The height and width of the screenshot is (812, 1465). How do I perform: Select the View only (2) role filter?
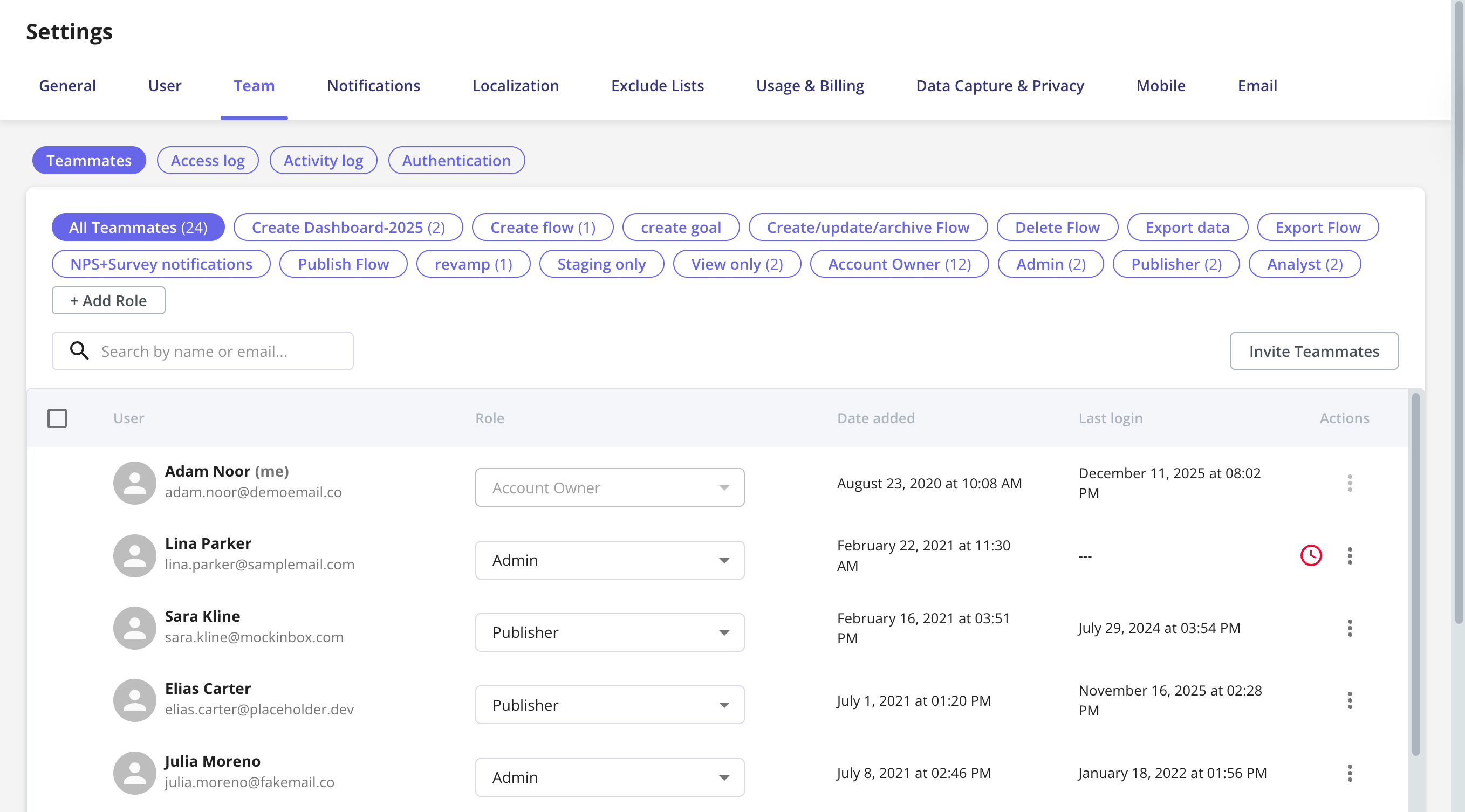click(x=736, y=264)
